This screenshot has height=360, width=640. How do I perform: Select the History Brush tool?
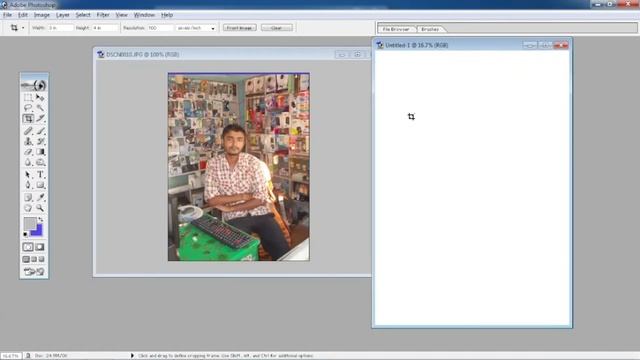click(x=40, y=141)
